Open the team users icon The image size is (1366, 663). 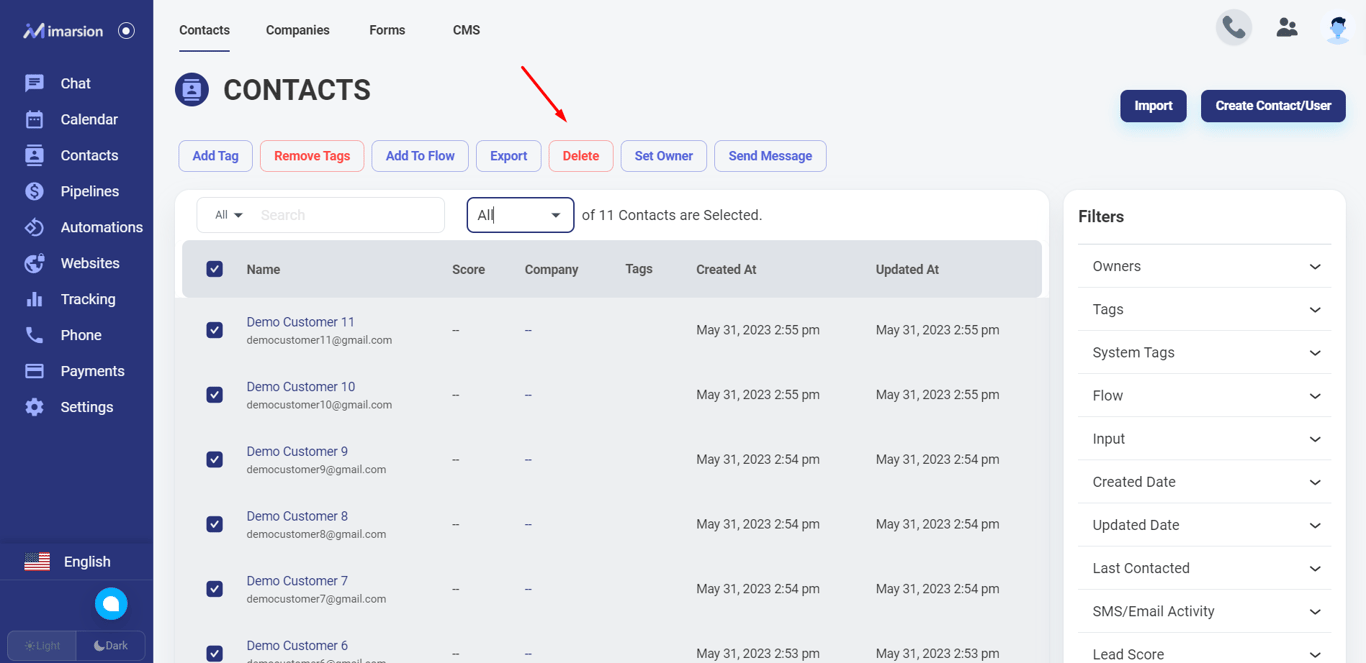[1287, 28]
